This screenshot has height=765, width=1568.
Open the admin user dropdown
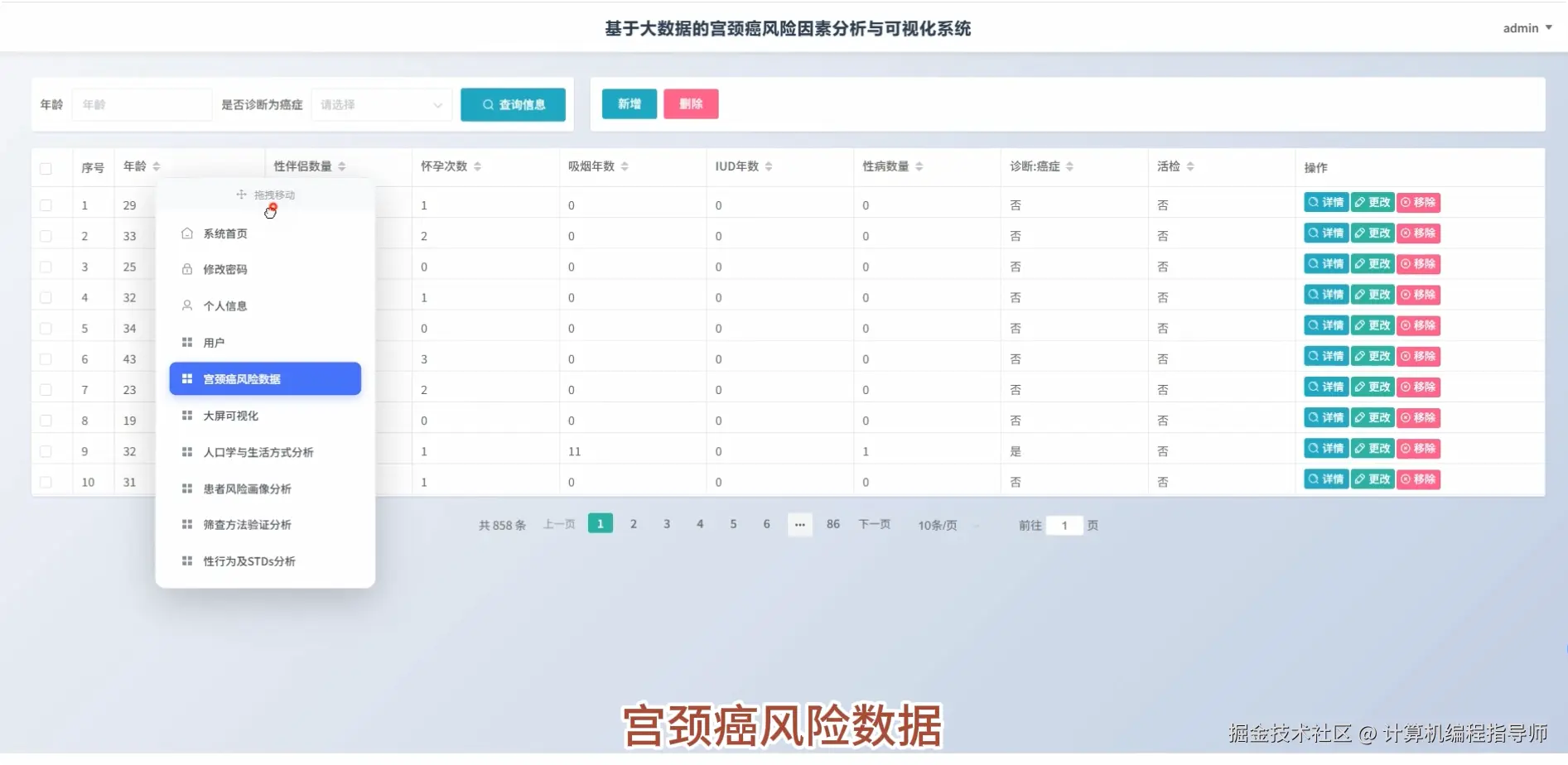[x=1527, y=28]
